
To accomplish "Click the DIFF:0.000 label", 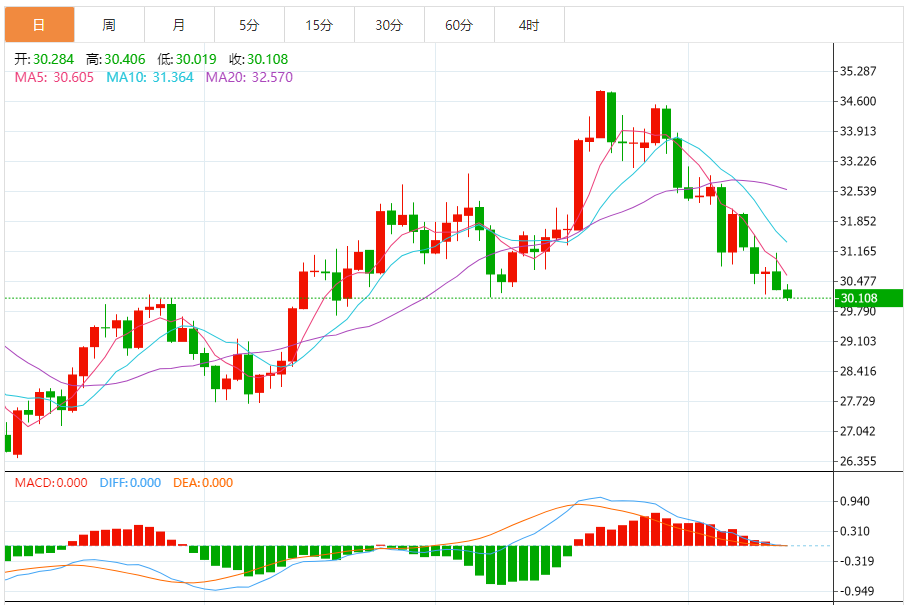I will coord(130,483).
